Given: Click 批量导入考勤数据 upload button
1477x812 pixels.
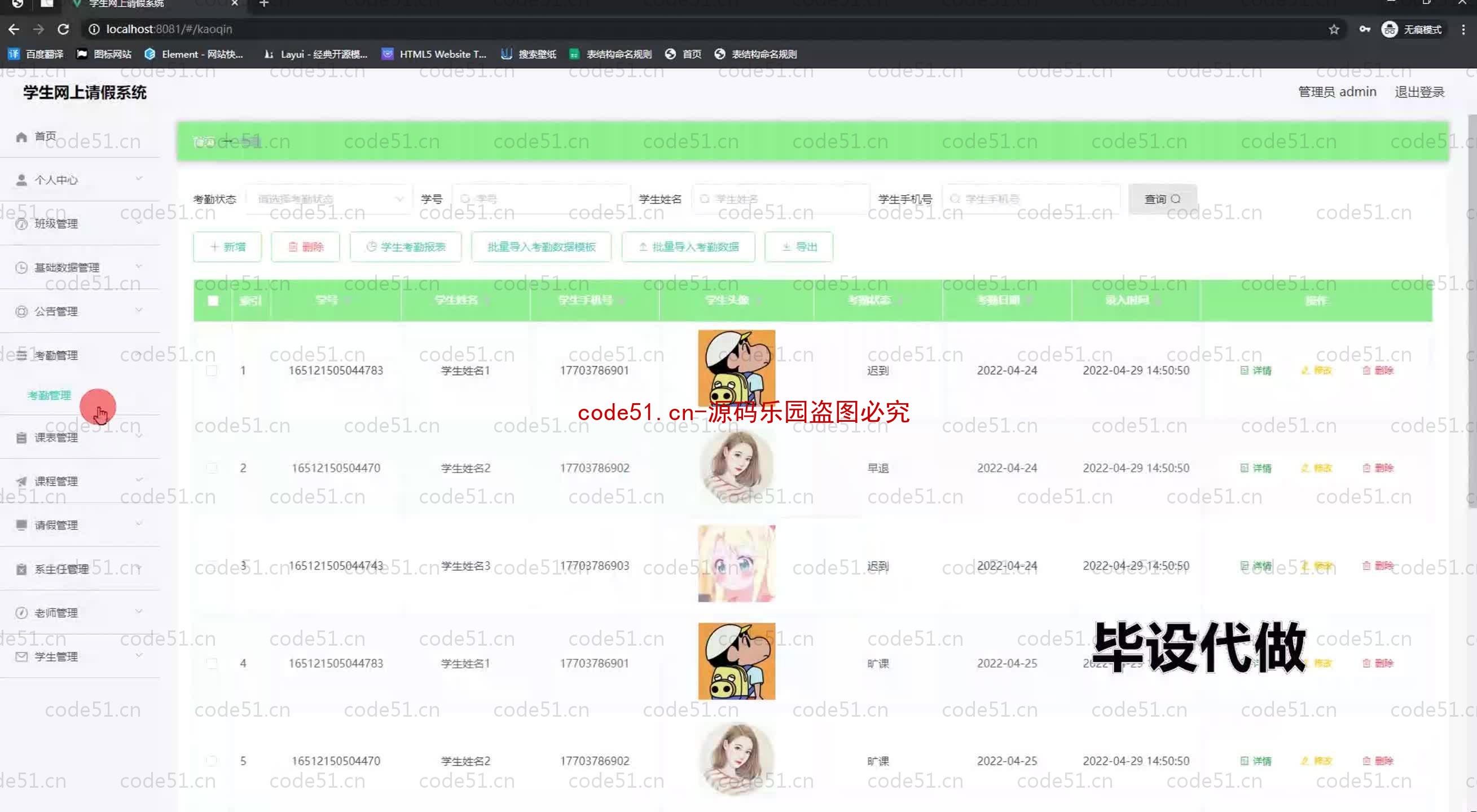Looking at the screenshot, I should point(689,247).
